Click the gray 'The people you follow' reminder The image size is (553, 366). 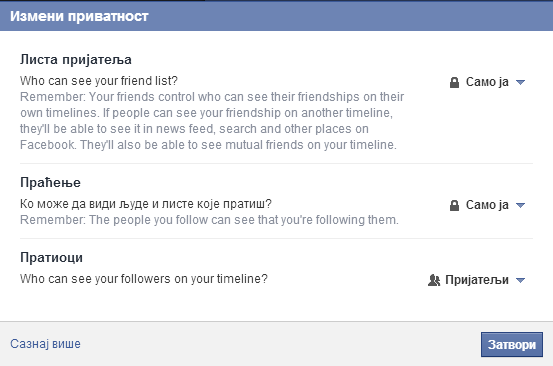click(x=209, y=220)
